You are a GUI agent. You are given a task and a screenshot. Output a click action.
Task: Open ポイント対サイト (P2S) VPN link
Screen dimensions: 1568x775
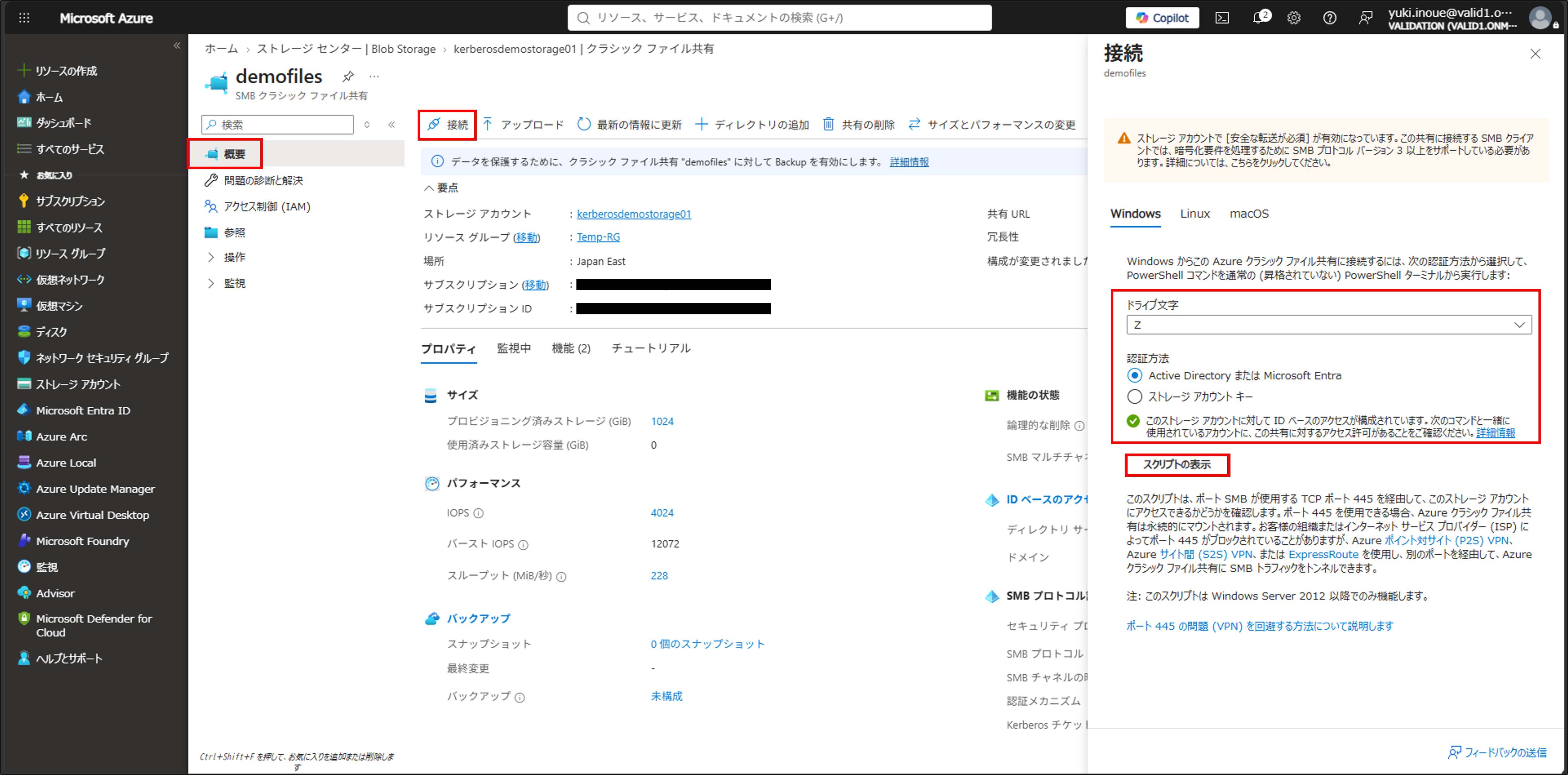point(1446,540)
